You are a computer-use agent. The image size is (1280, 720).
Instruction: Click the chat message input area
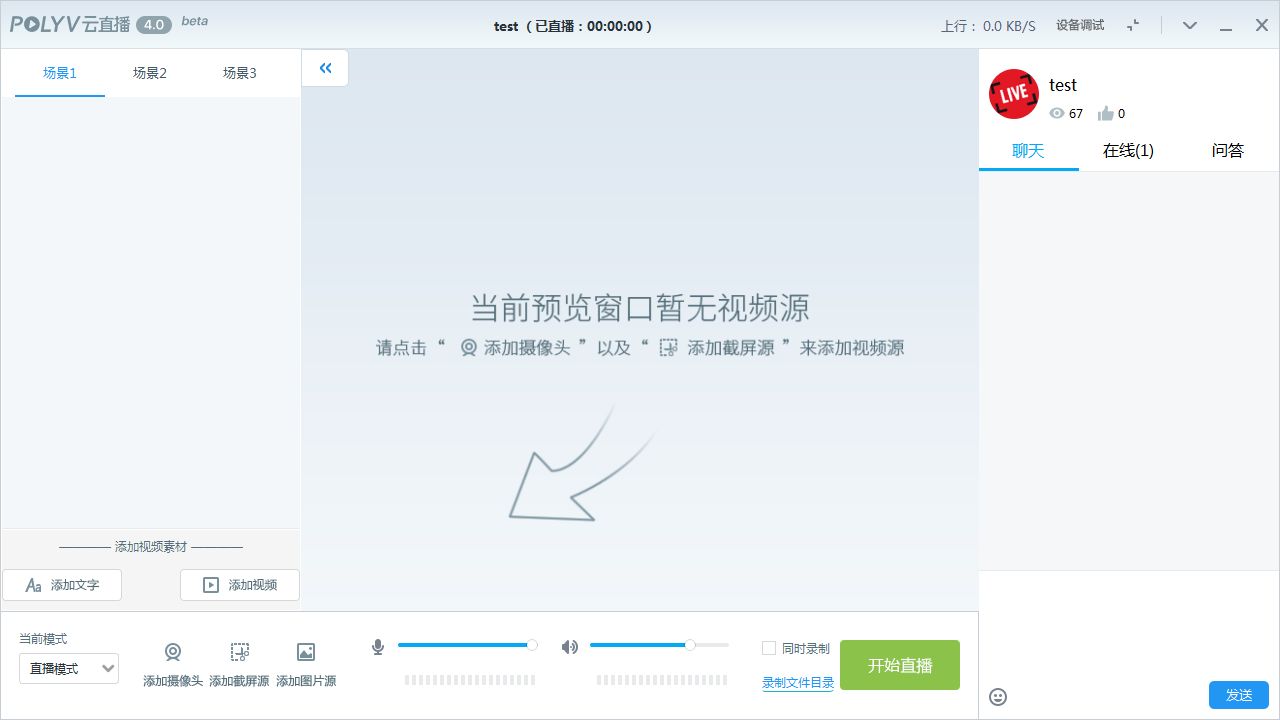pyautogui.click(x=1129, y=625)
